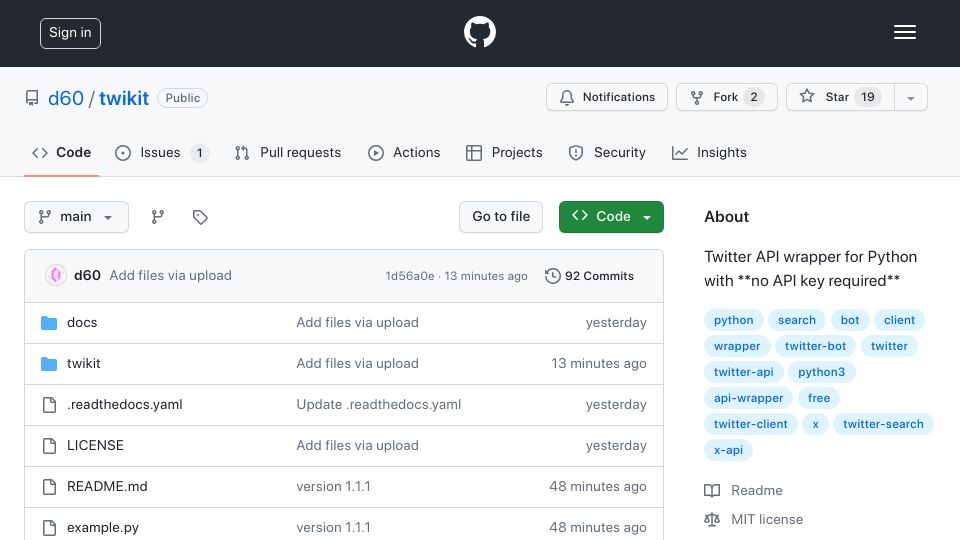This screenshot has width=960, height=540.
Task: Select the twitter-search topic tag
Action: (x=883, y=424)
